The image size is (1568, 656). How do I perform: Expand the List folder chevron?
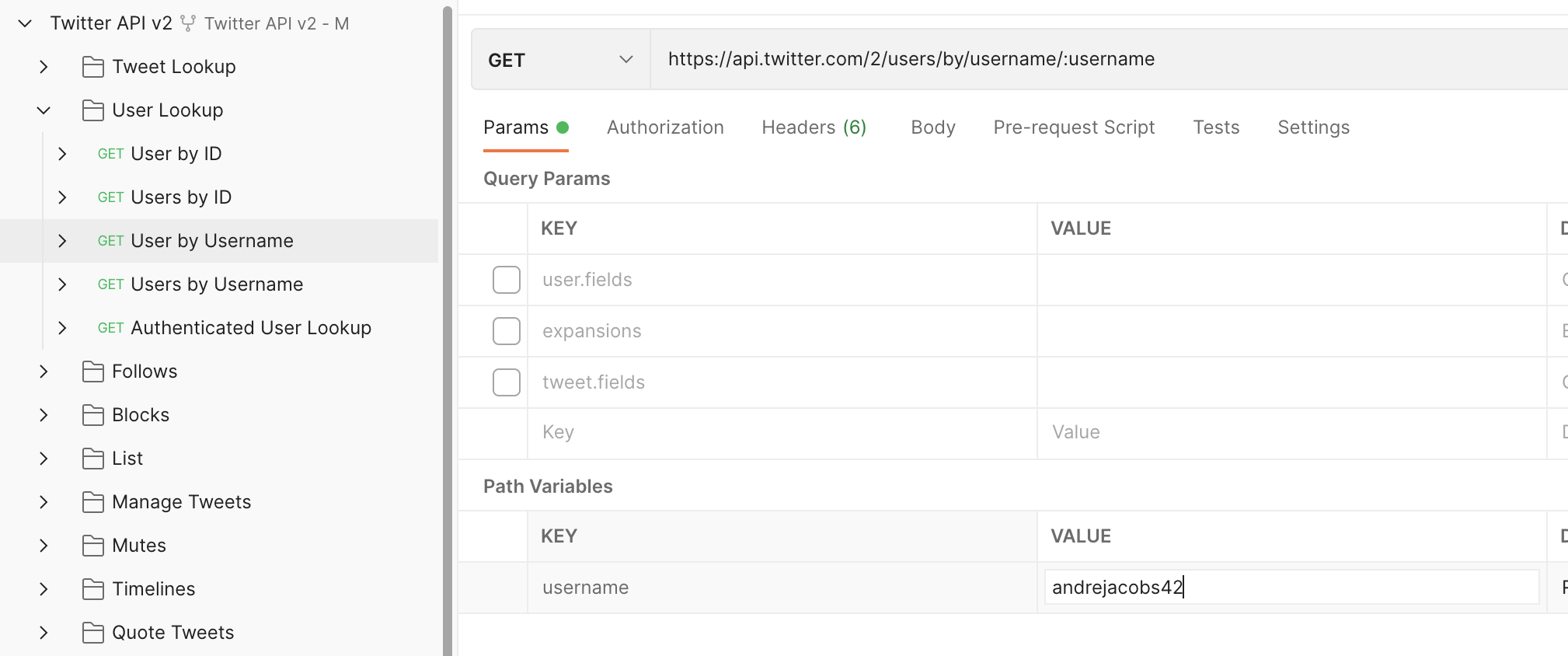pyautogui.click(x=44, y=459)
